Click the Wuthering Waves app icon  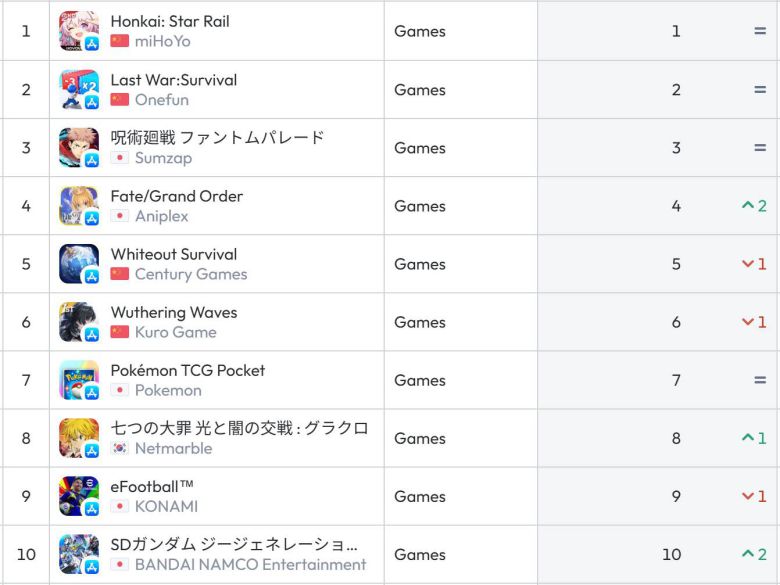(x=78, y=322)
